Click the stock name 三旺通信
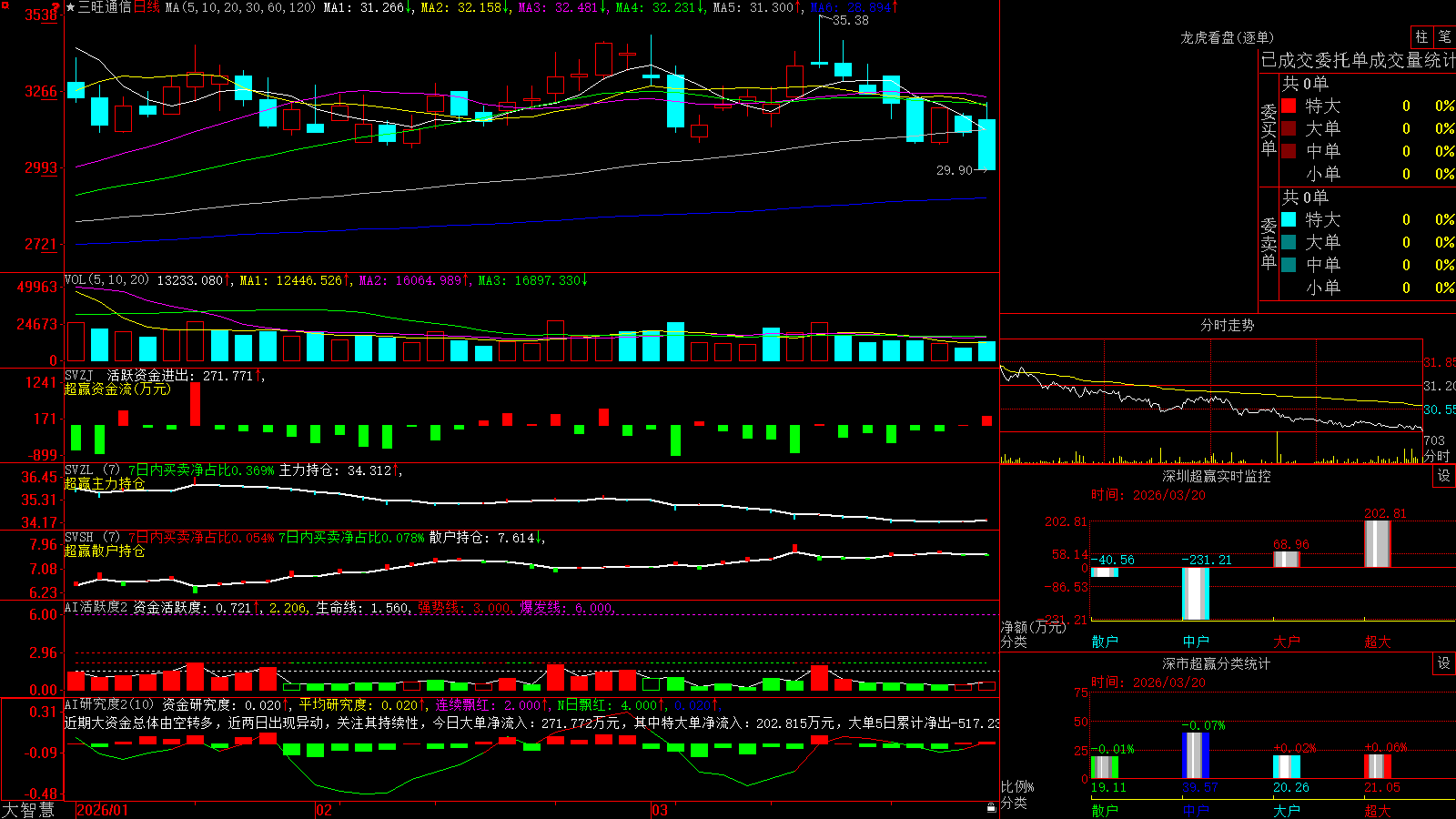 click(105, 7)
